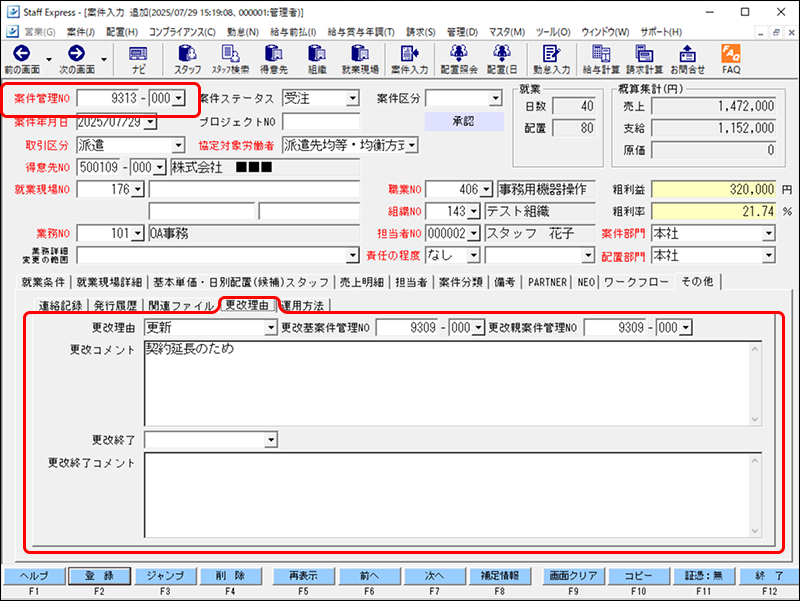The image size is (800, 601).
Task: Open the 案件(J) menu
Action: coord(81,32)
